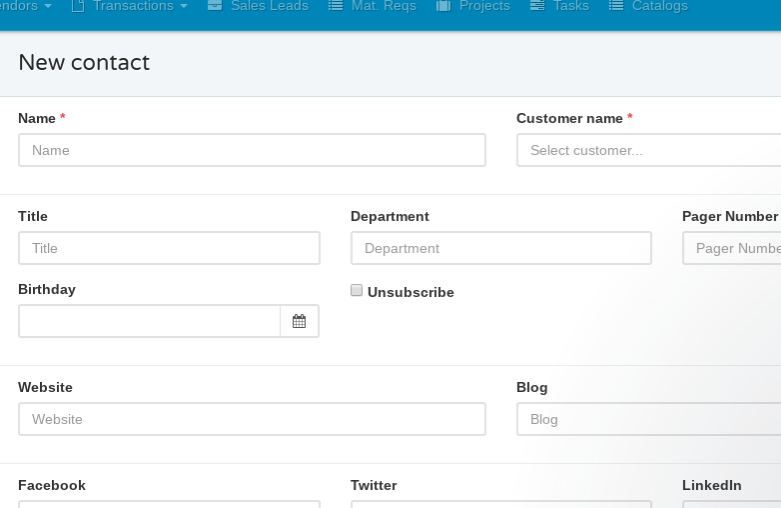The width and height of the screenshot is (781, 508).
Task: Click into the Title text field
Action: click(x=169, y=248)
